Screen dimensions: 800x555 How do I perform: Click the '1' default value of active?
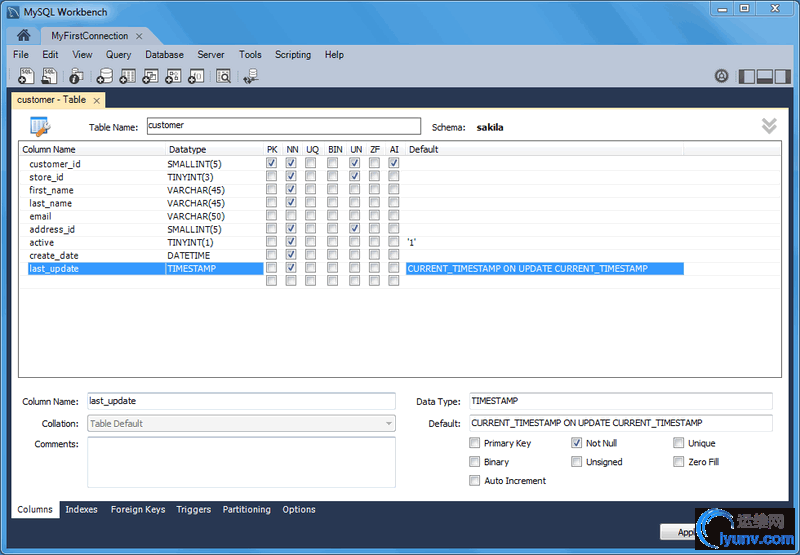(x=412, y=243)
